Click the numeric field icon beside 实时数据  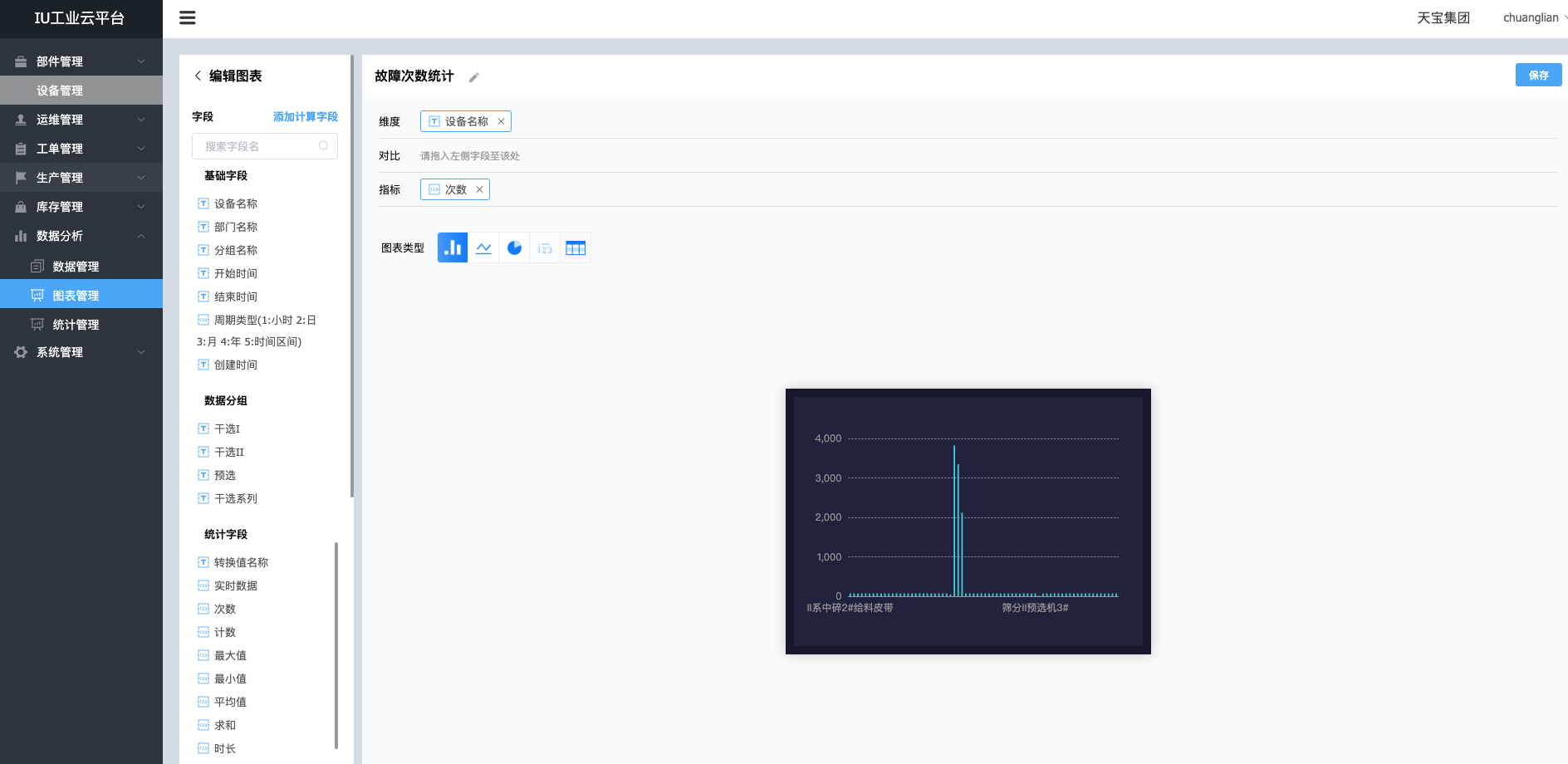click(x=203, y=585)
